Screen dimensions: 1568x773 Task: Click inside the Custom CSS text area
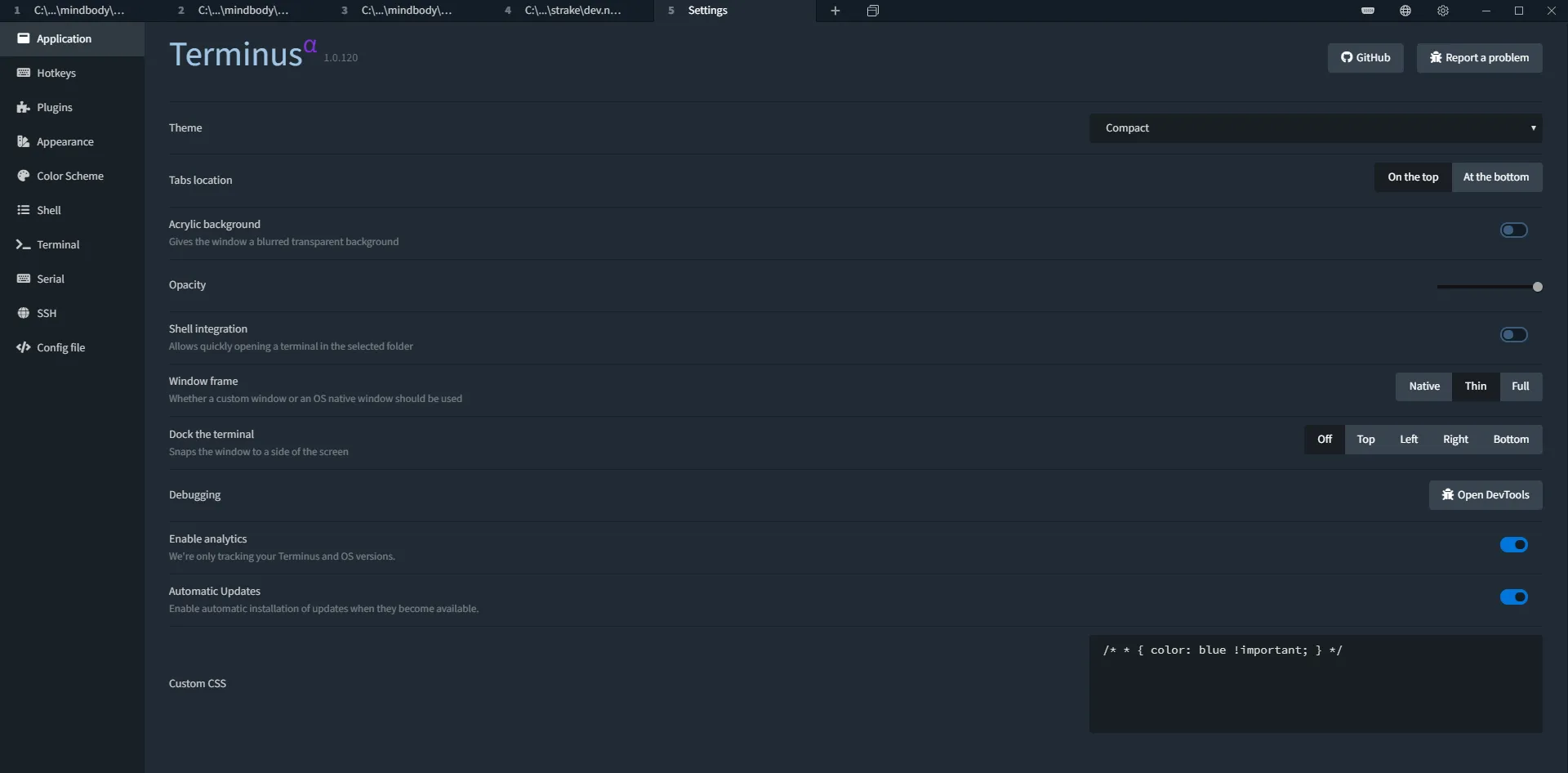(1316, 684)
